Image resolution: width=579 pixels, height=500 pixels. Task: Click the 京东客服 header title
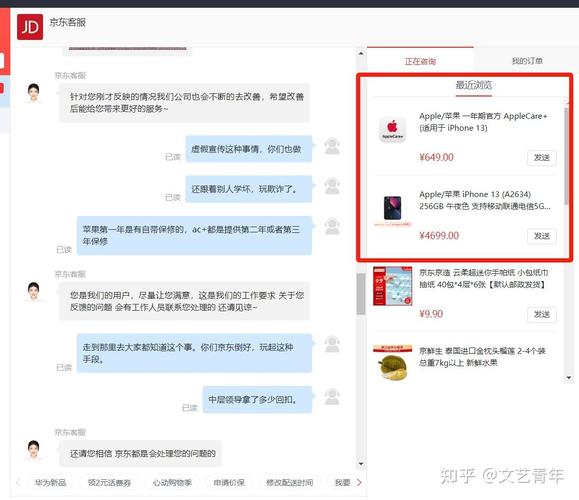coord(68,23)
